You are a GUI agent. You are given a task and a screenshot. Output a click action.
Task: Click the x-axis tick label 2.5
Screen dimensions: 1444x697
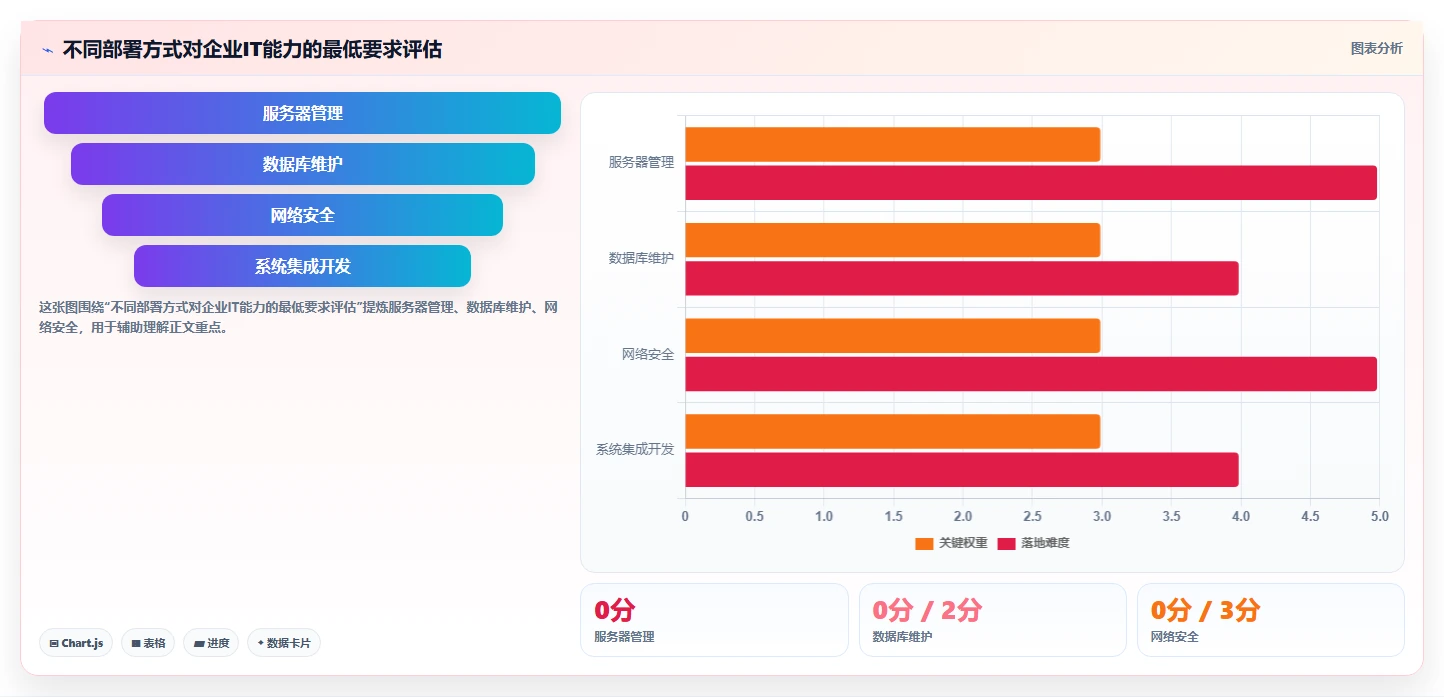[1032, 516]
